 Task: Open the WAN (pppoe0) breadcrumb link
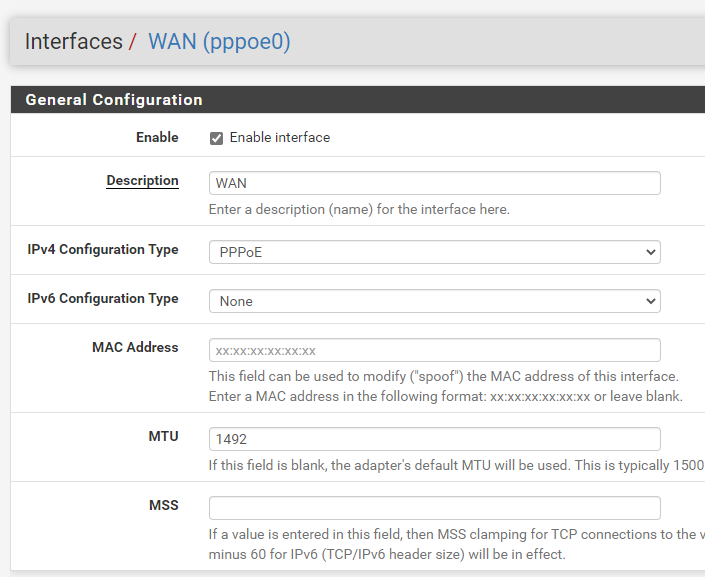(x=219, y=42)
